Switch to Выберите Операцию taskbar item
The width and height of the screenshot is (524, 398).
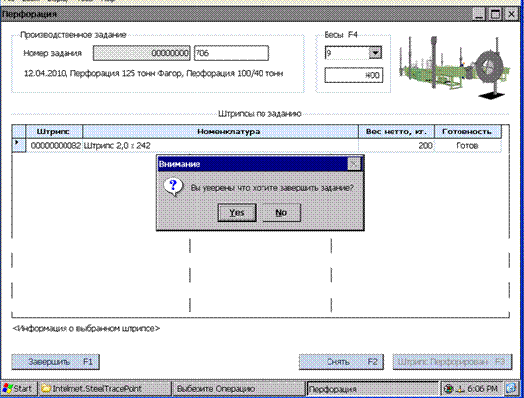click(x=239, y=389)
